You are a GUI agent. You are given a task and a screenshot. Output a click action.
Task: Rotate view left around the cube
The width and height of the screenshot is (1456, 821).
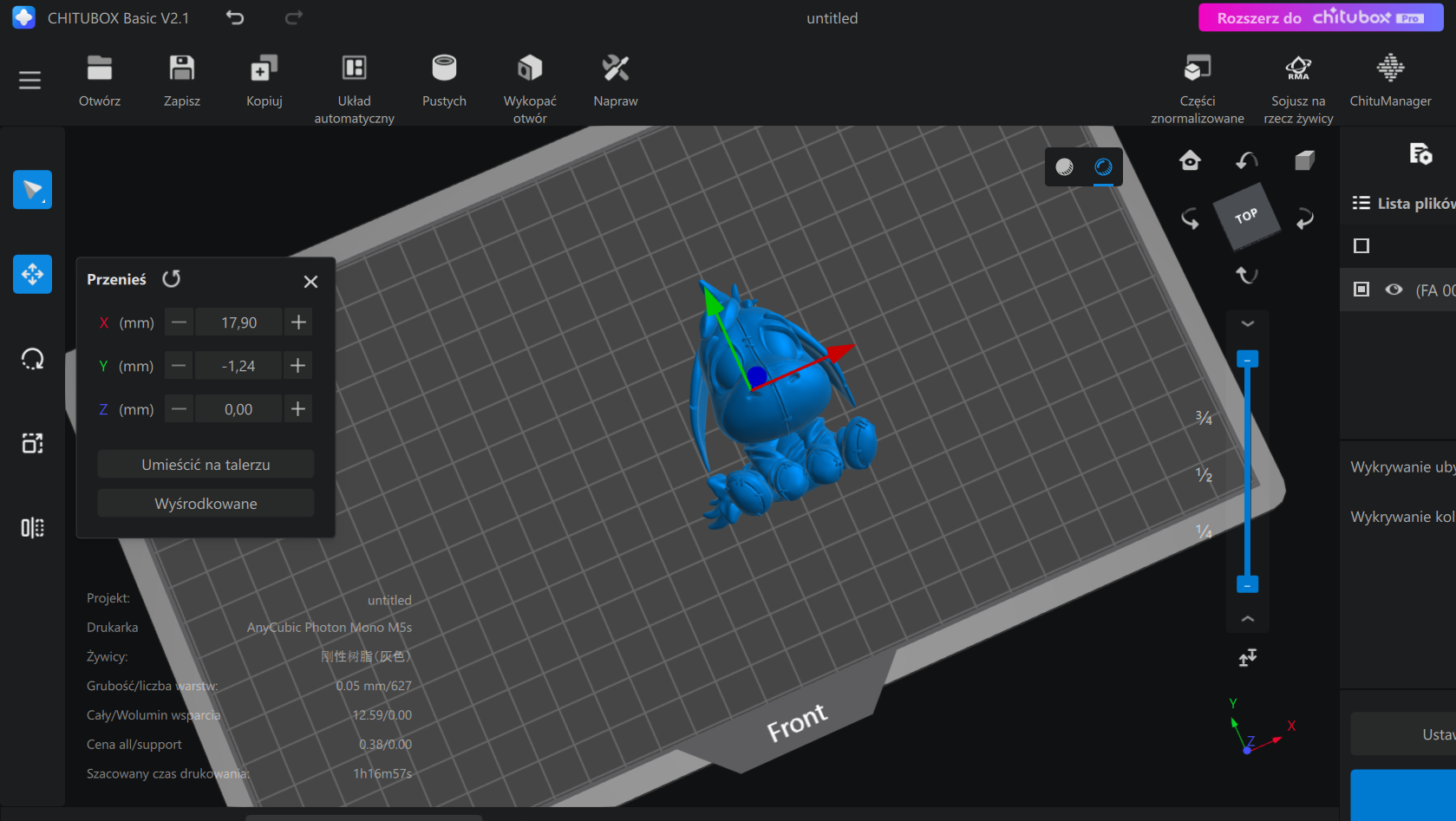(x=1190, y=218)
